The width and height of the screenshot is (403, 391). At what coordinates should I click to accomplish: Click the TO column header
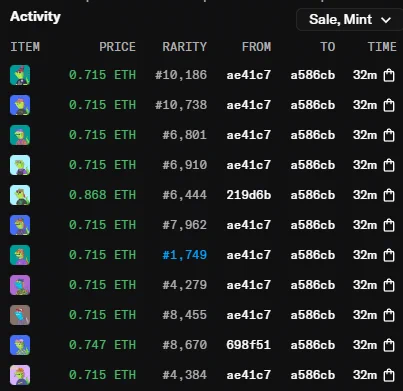pyautogui.click(x=328, y=47)
